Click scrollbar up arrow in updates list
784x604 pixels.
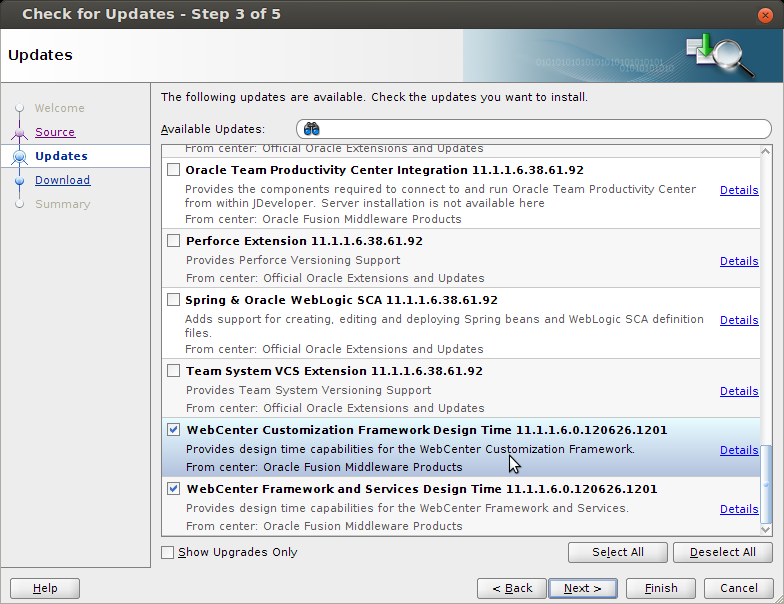(x=766, y=151)
